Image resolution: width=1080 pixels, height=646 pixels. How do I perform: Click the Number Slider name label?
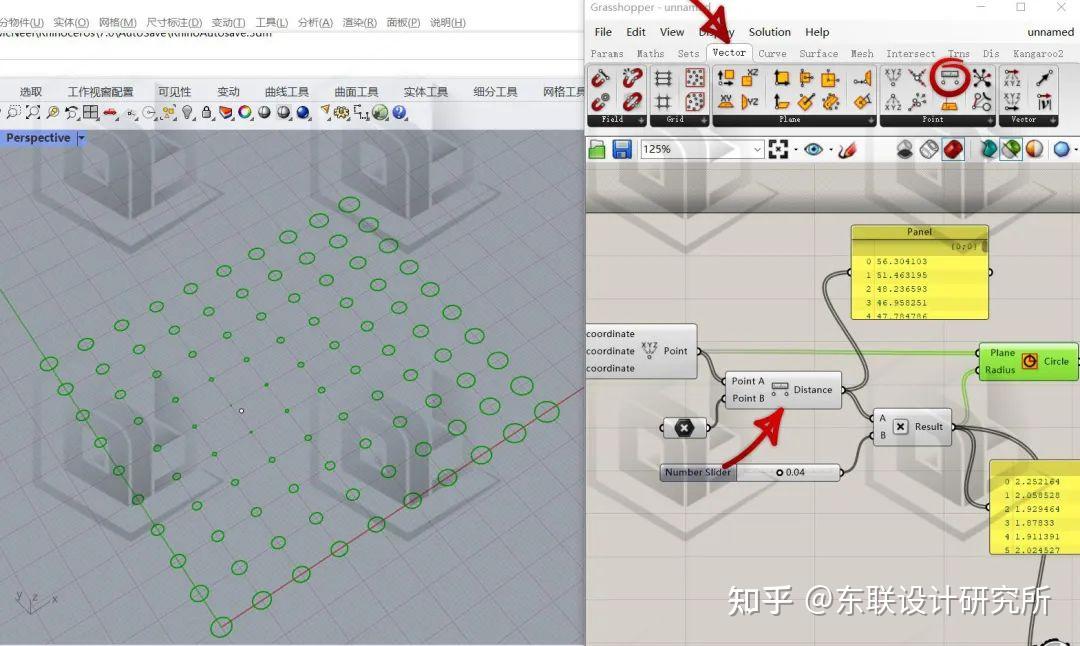click(698, 472)
